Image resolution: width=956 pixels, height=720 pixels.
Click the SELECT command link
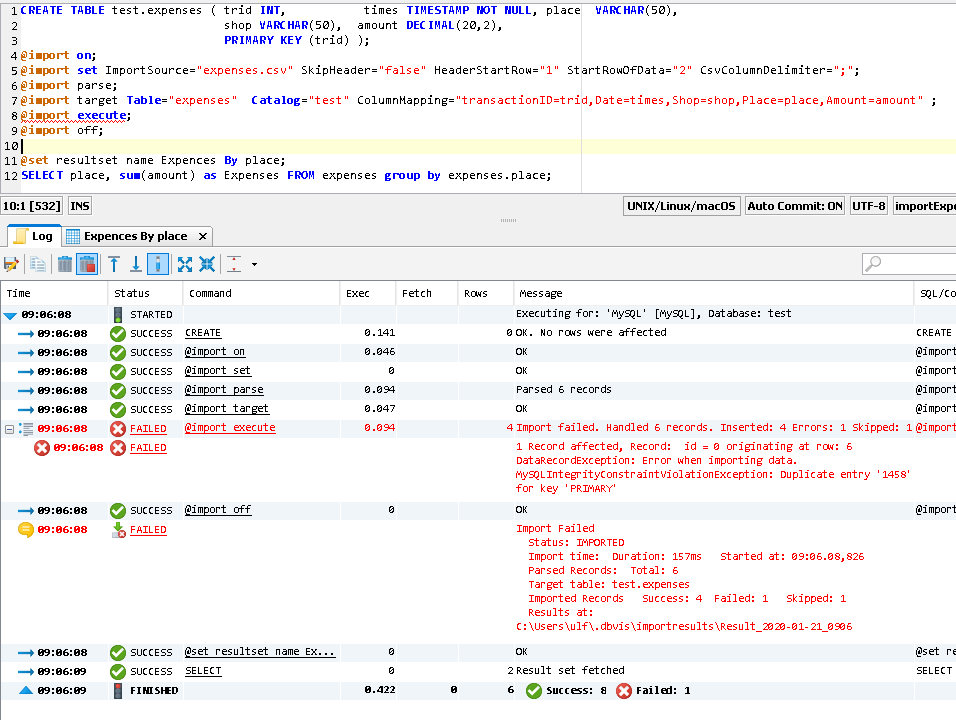coord(203,671)
